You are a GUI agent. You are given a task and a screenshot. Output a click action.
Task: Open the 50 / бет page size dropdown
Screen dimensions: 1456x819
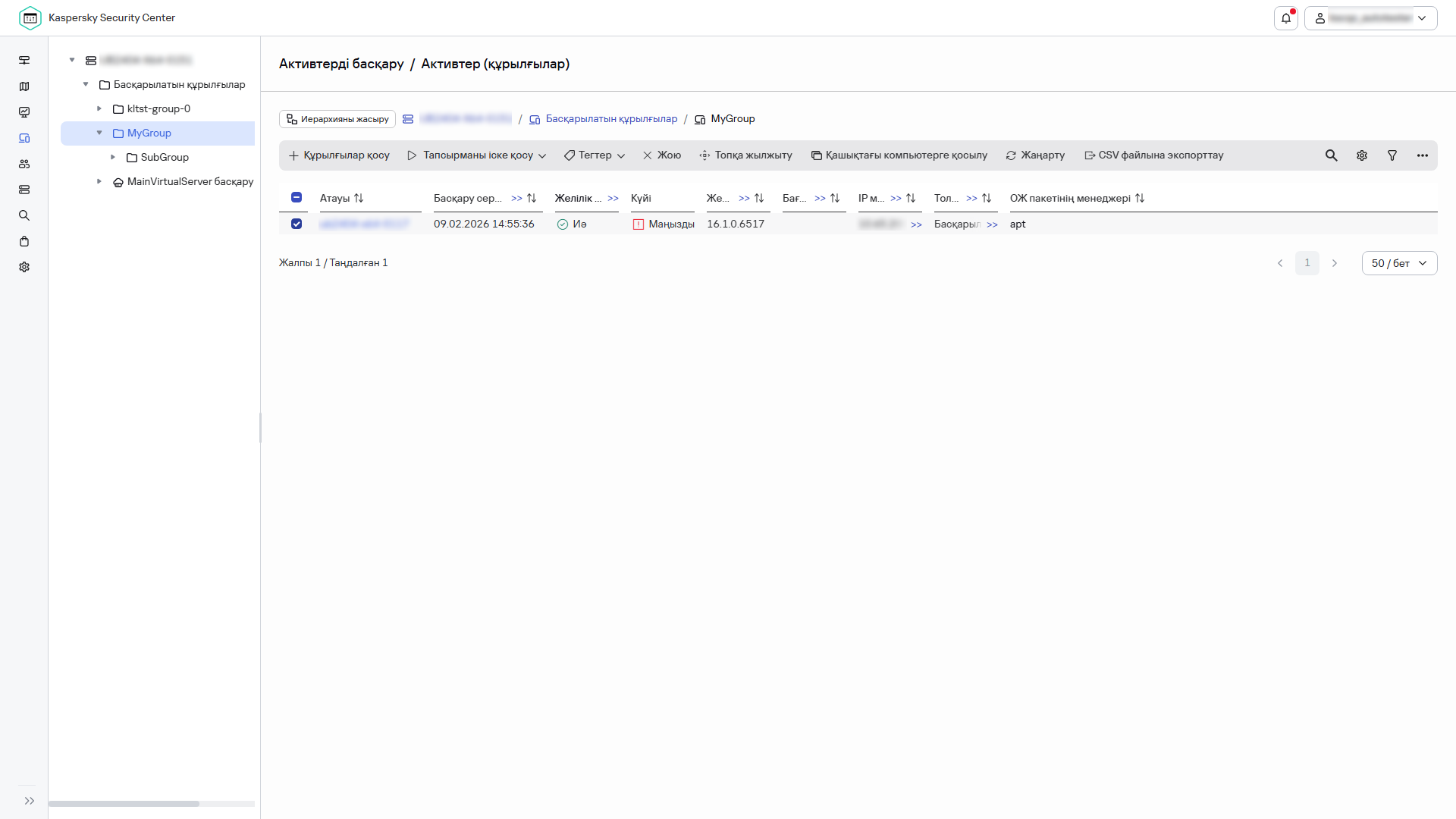point(1399,263)
